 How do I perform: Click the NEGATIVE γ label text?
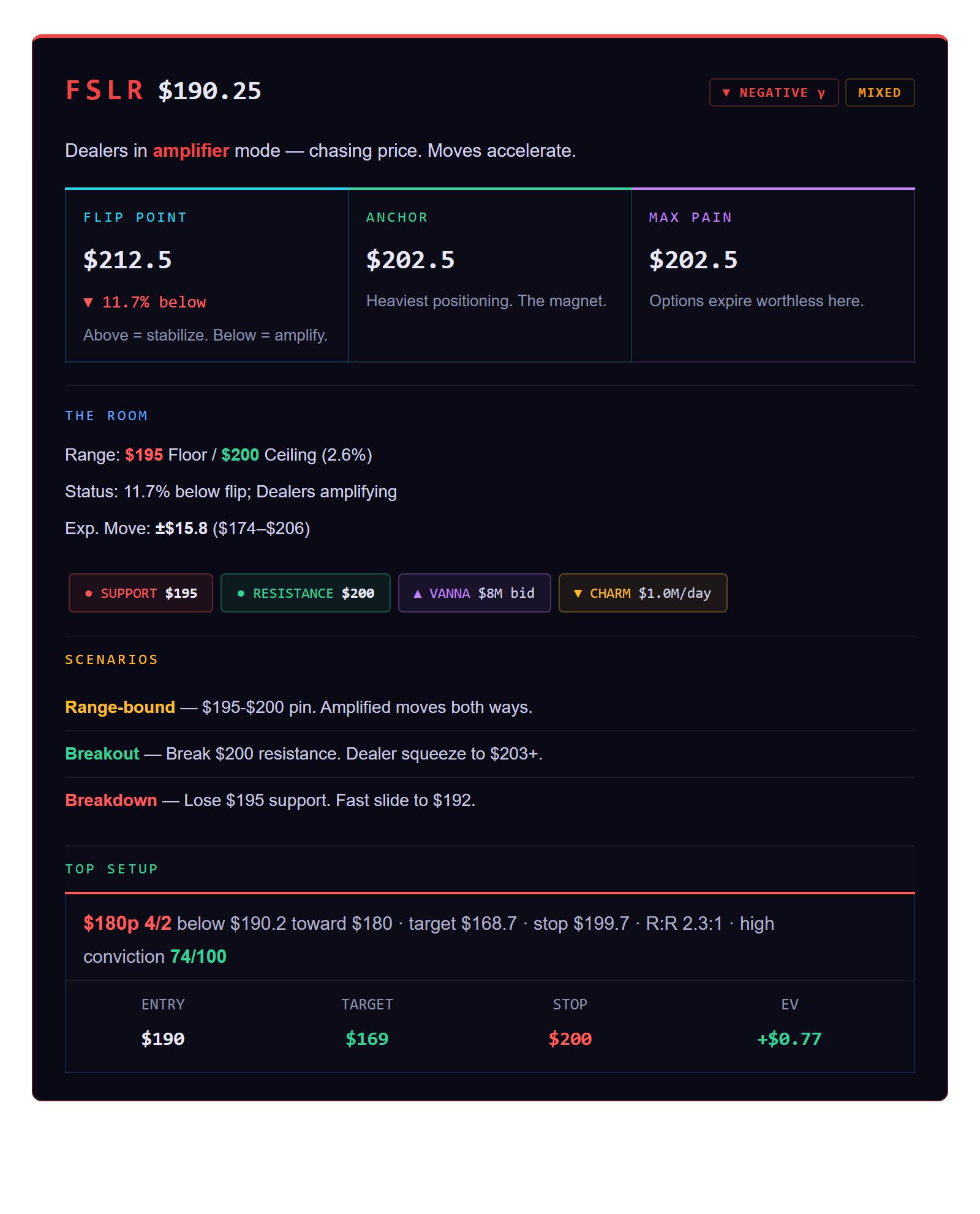click(x=782, y=93)
